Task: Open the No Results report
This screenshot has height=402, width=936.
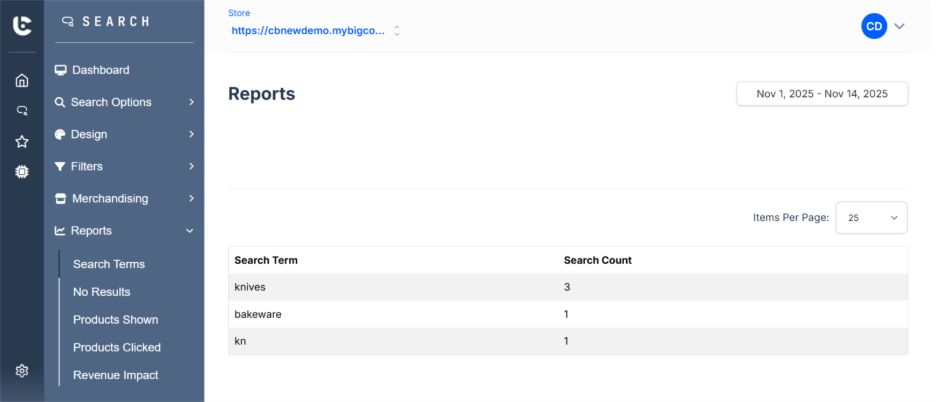Action: coord(102,292)
